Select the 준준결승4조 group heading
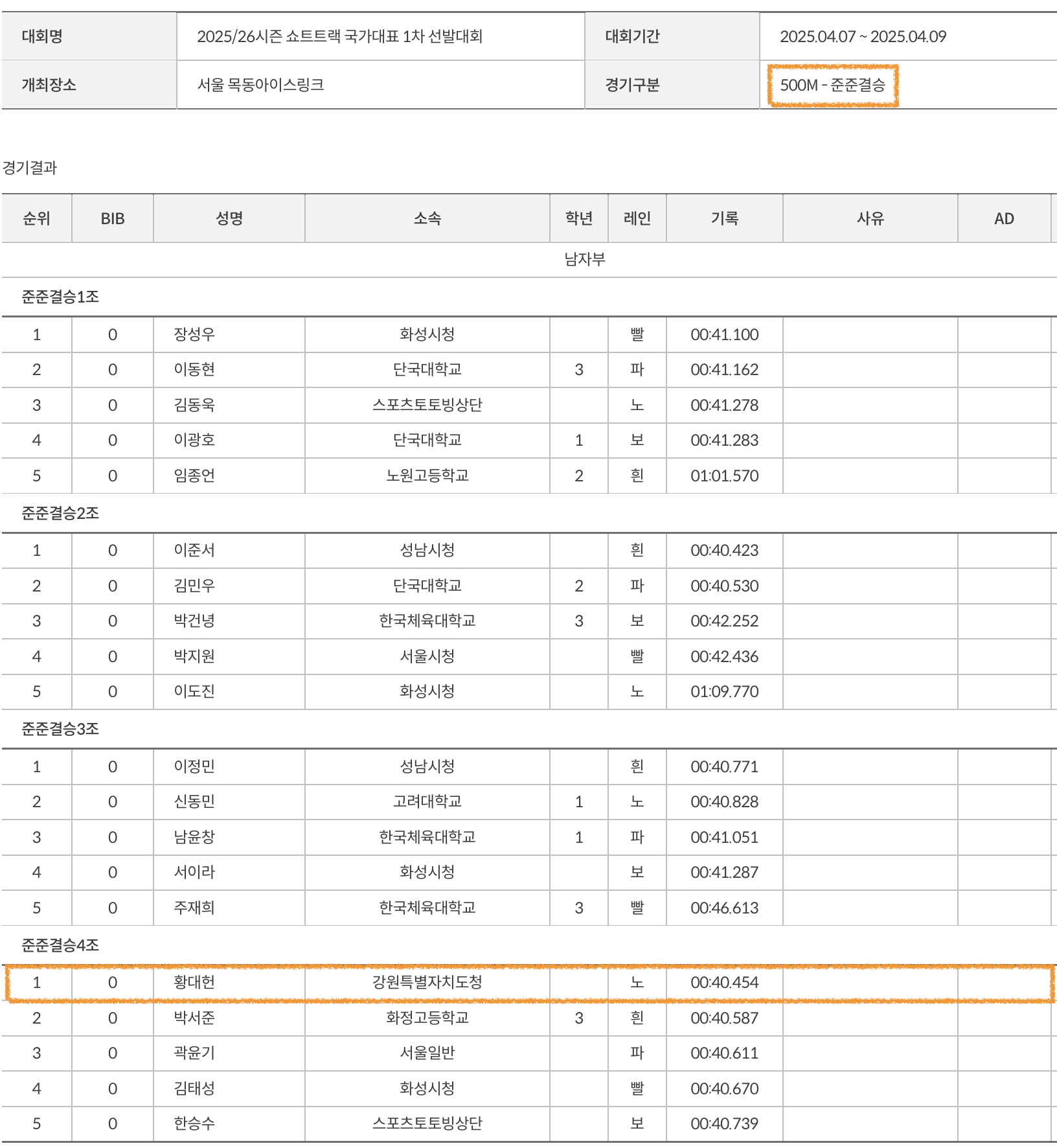The width and height of the screenshot is (1057, 1148). click(60, 945)
